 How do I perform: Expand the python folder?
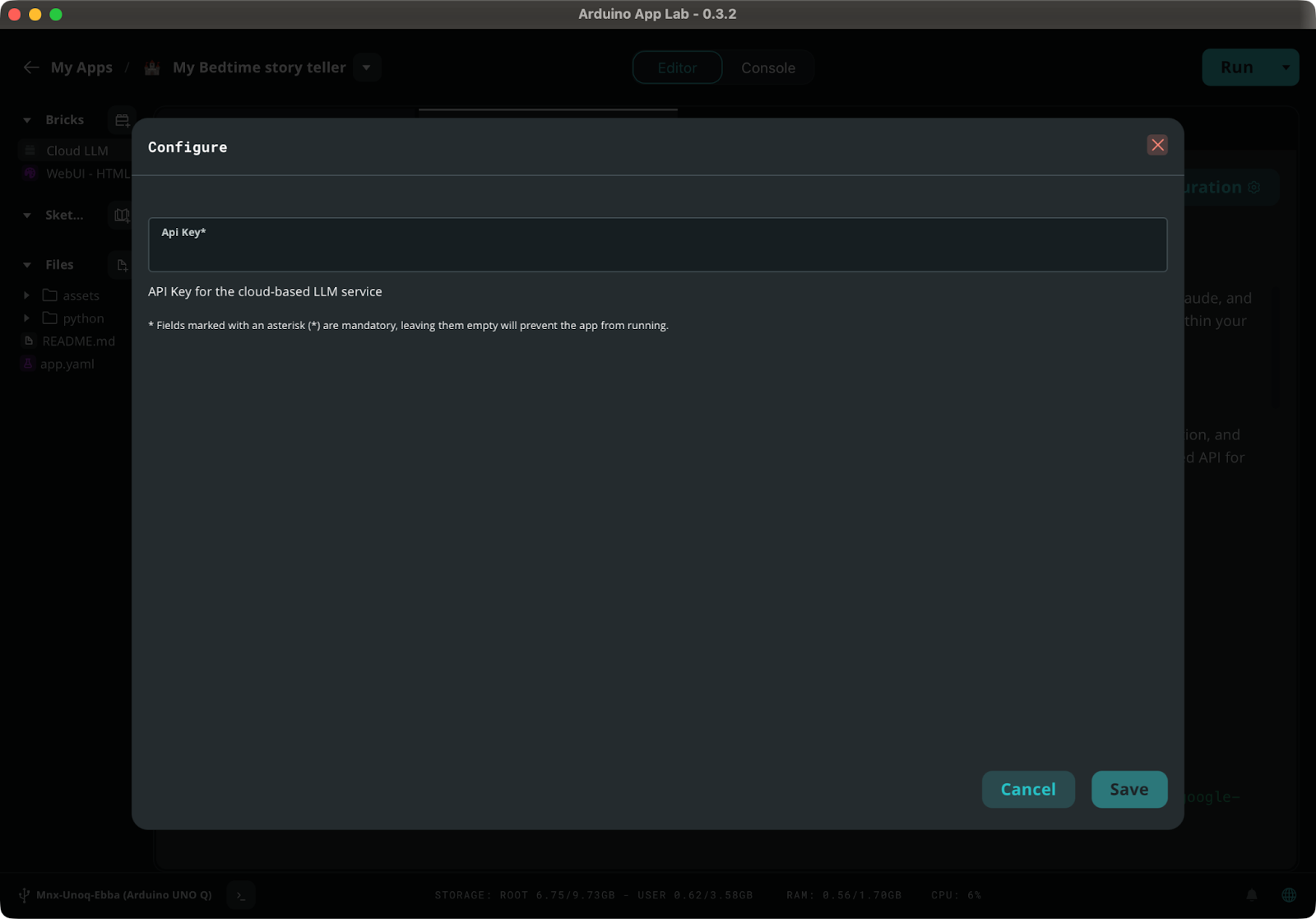click(x=25, y=318)
